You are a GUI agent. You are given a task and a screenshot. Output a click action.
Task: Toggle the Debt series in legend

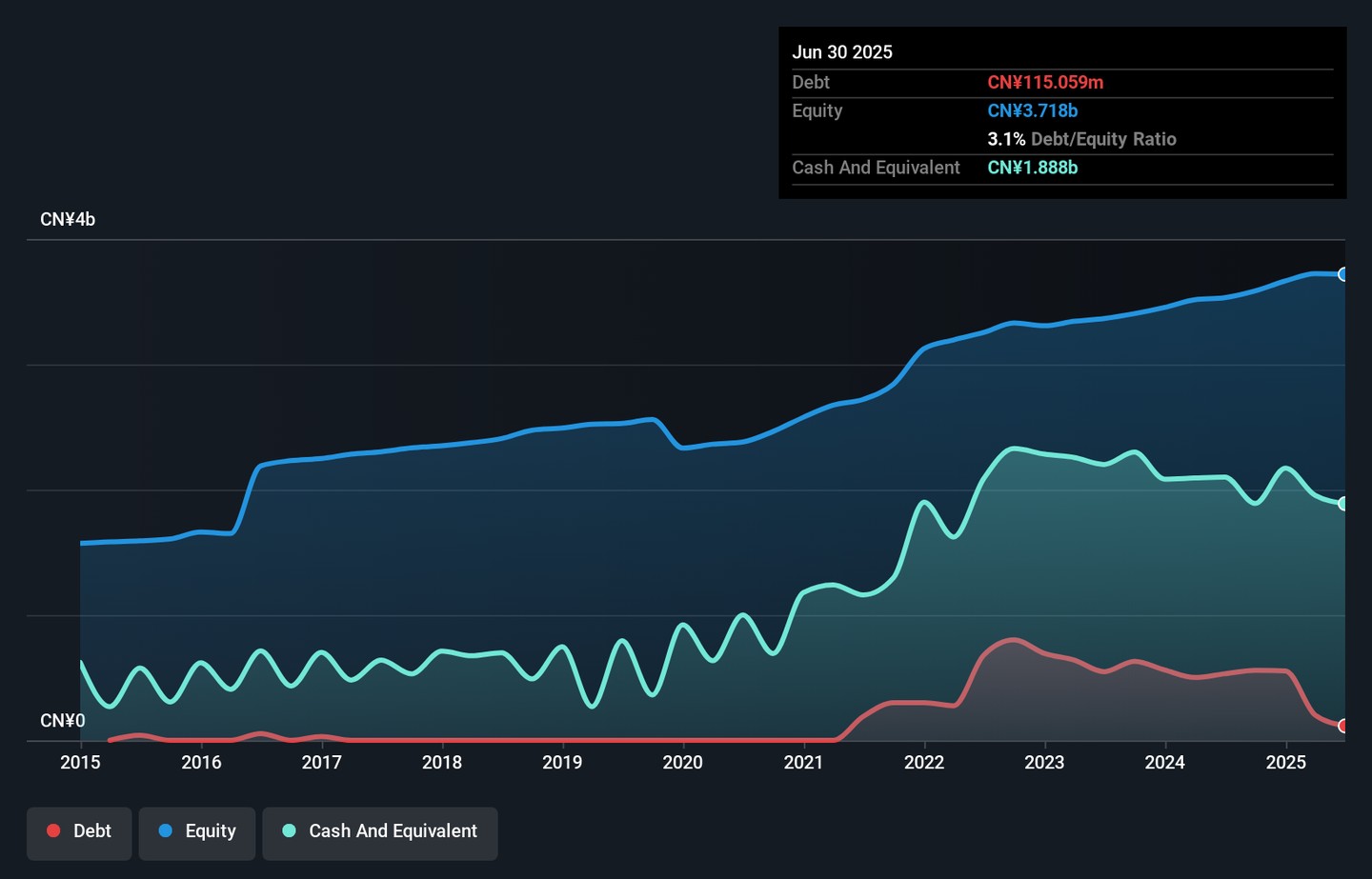pos(79,831)
